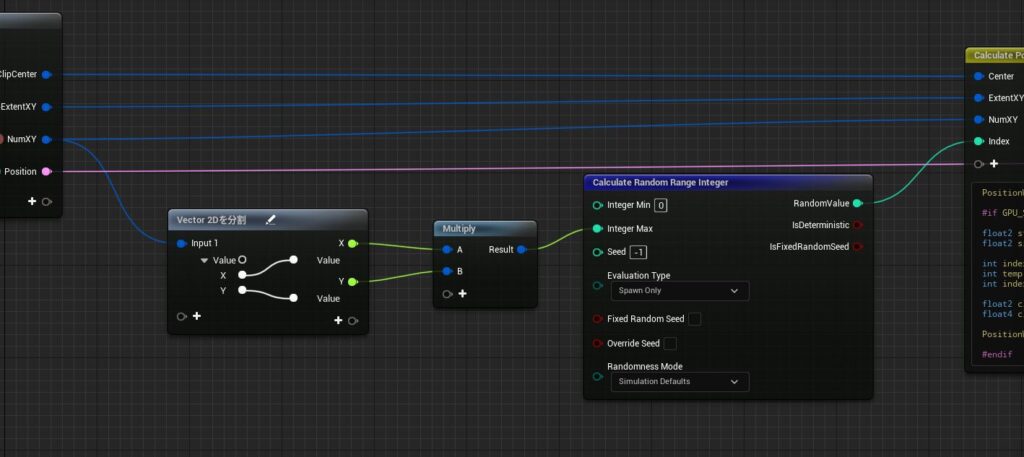Click the Multiply node B input pin

pos(447,271)
